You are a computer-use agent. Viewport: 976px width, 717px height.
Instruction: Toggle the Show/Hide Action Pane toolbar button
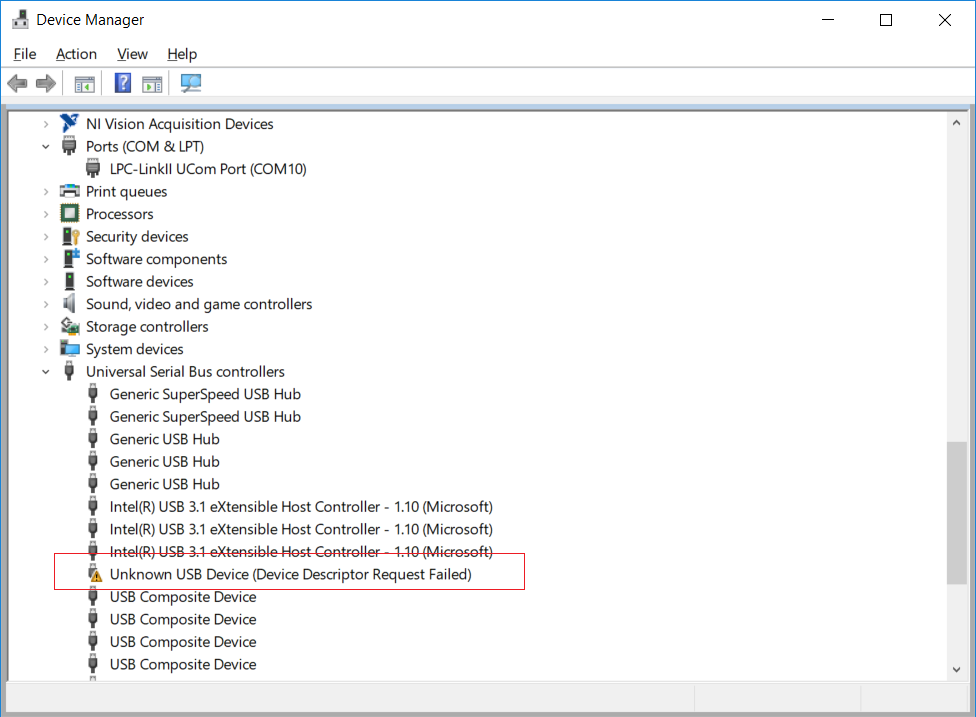click(x=152, y=83)
